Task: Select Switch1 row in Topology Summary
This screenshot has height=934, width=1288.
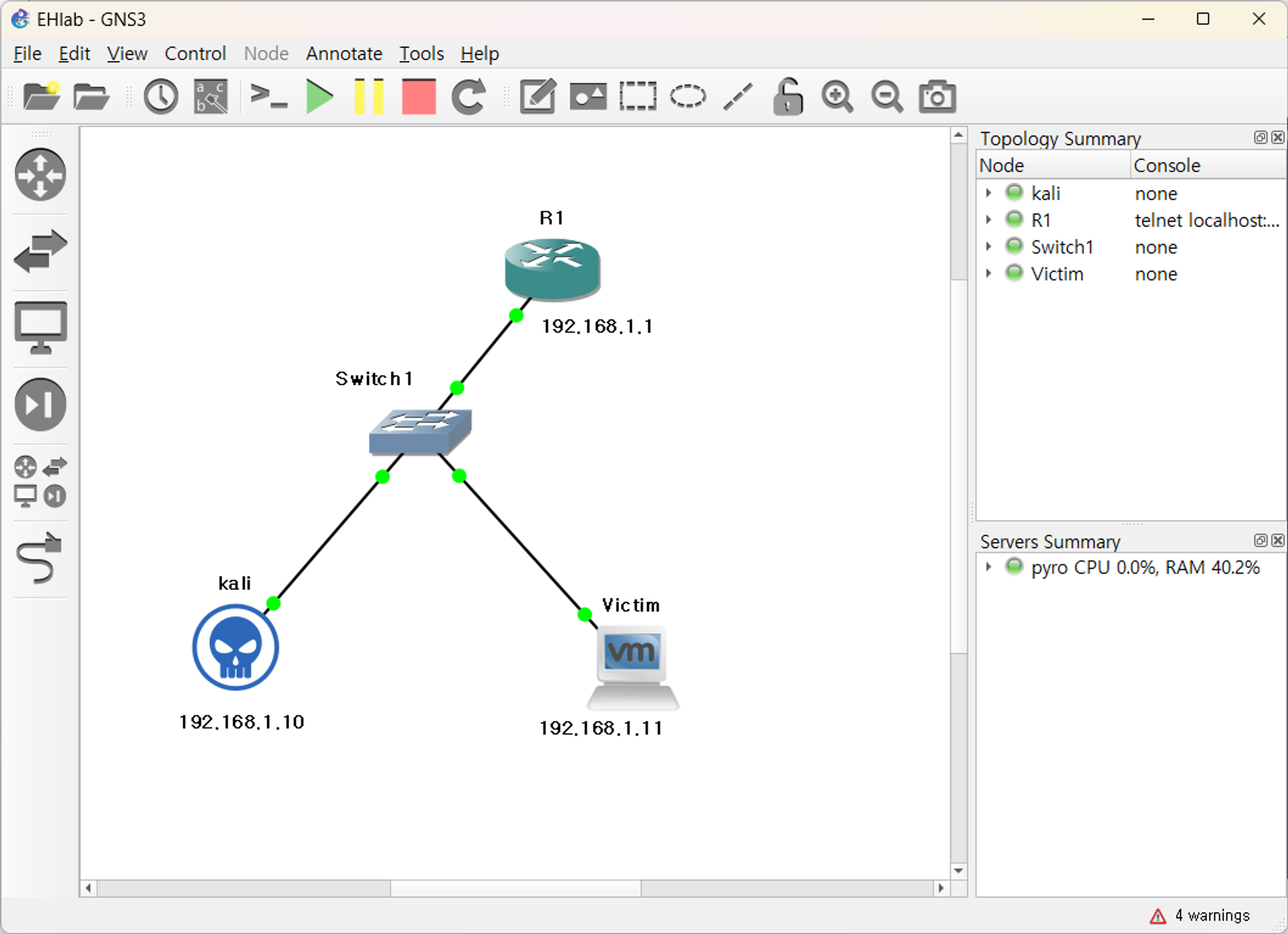Action: [x=1131, y=247]
